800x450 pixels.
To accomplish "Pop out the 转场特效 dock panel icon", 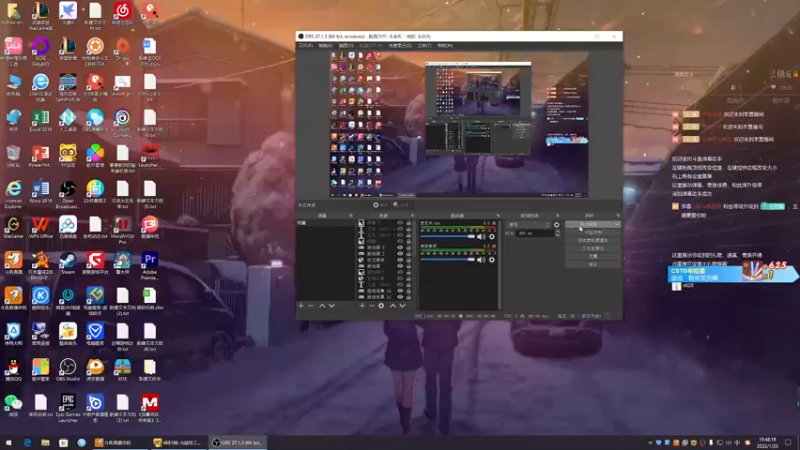I will tap(558, 216).
